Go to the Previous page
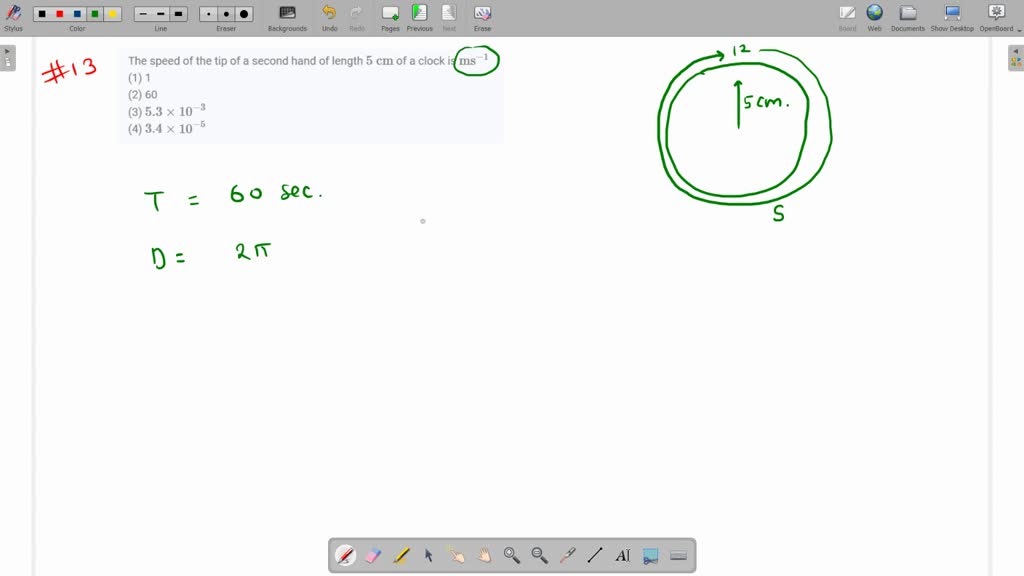Viewport: 1024px width, 576px height. click(x=419, y=18)
